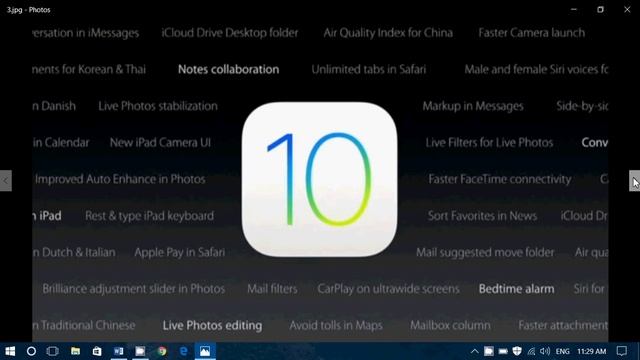The image size is (640, 360).
Task: Click 'Notes collaboration' text
Action: click(x=229, y=69)
